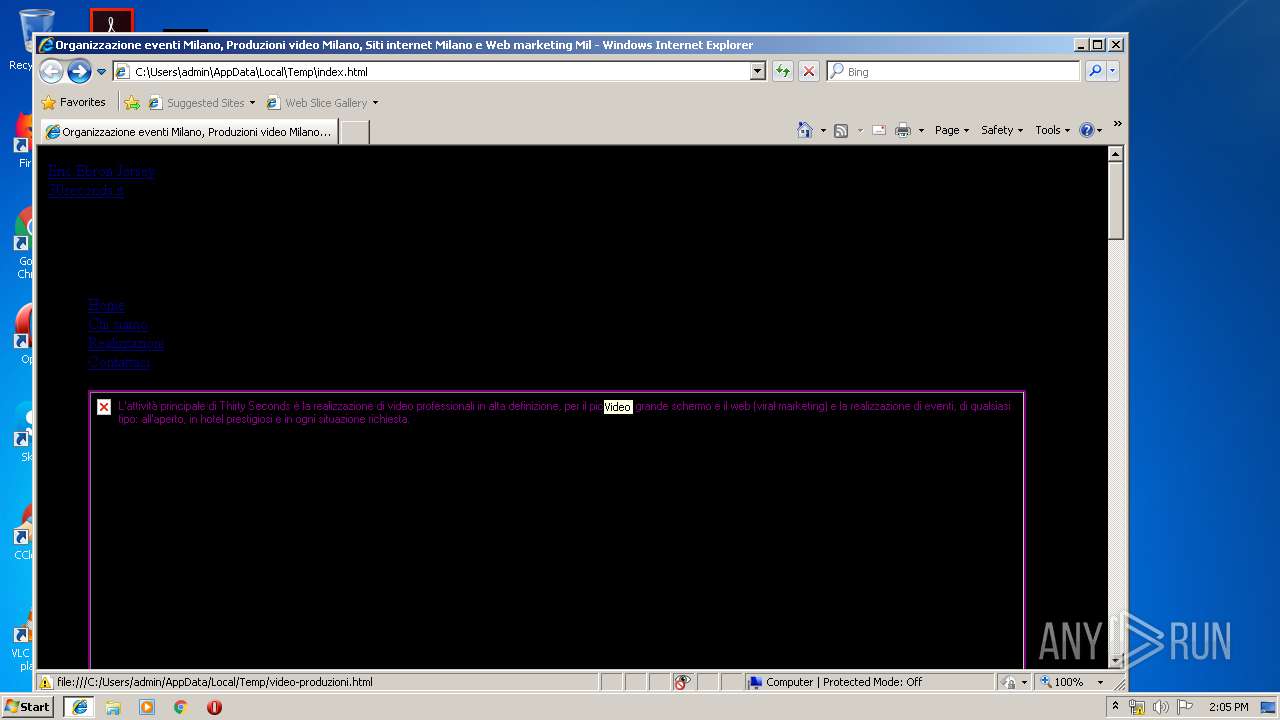Open Opera from the taskbar
This screenshot has height=720, width=1280.
(x=214, y=707)
